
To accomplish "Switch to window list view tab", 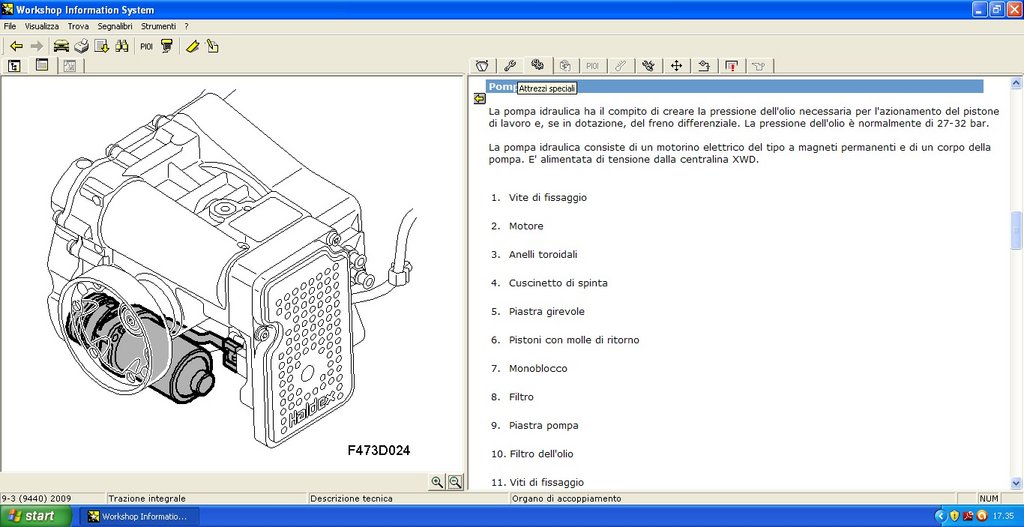I will pyautogui.click(x=42, y=65).
